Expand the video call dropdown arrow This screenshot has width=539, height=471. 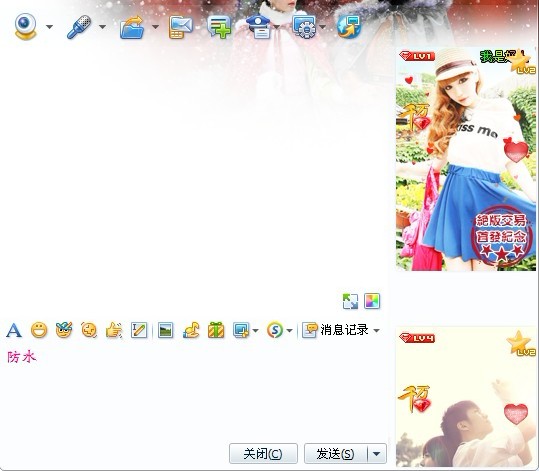[x=50, y=27]
